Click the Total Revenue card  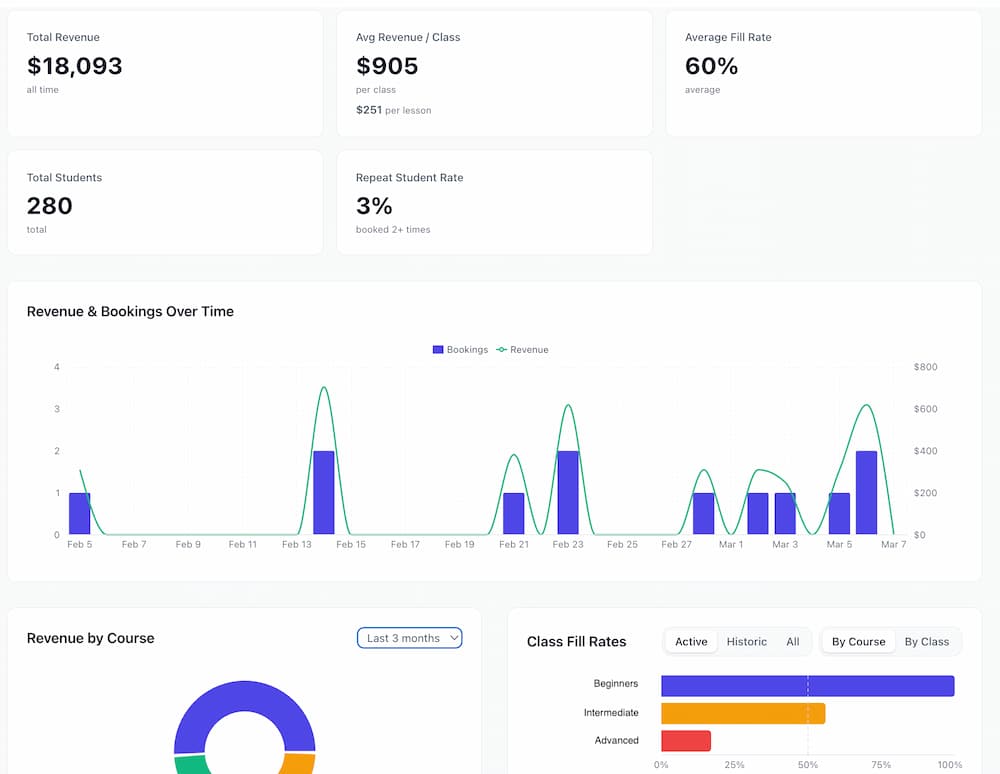click(x=165, y=72)
